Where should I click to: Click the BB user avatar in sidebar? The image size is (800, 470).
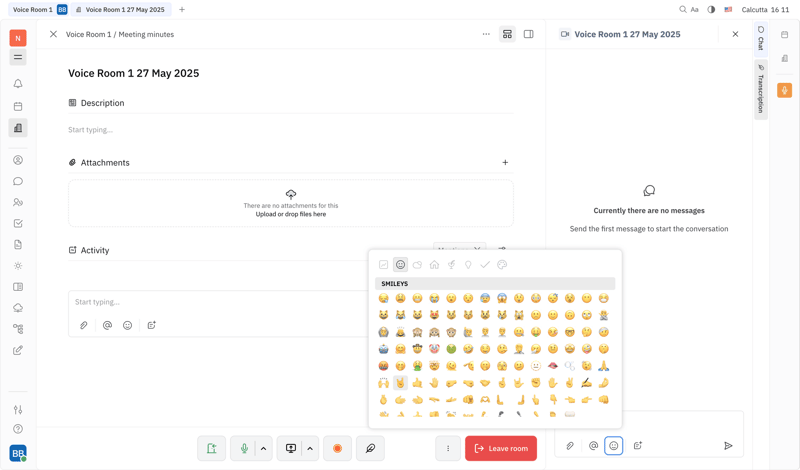(18, 453)
